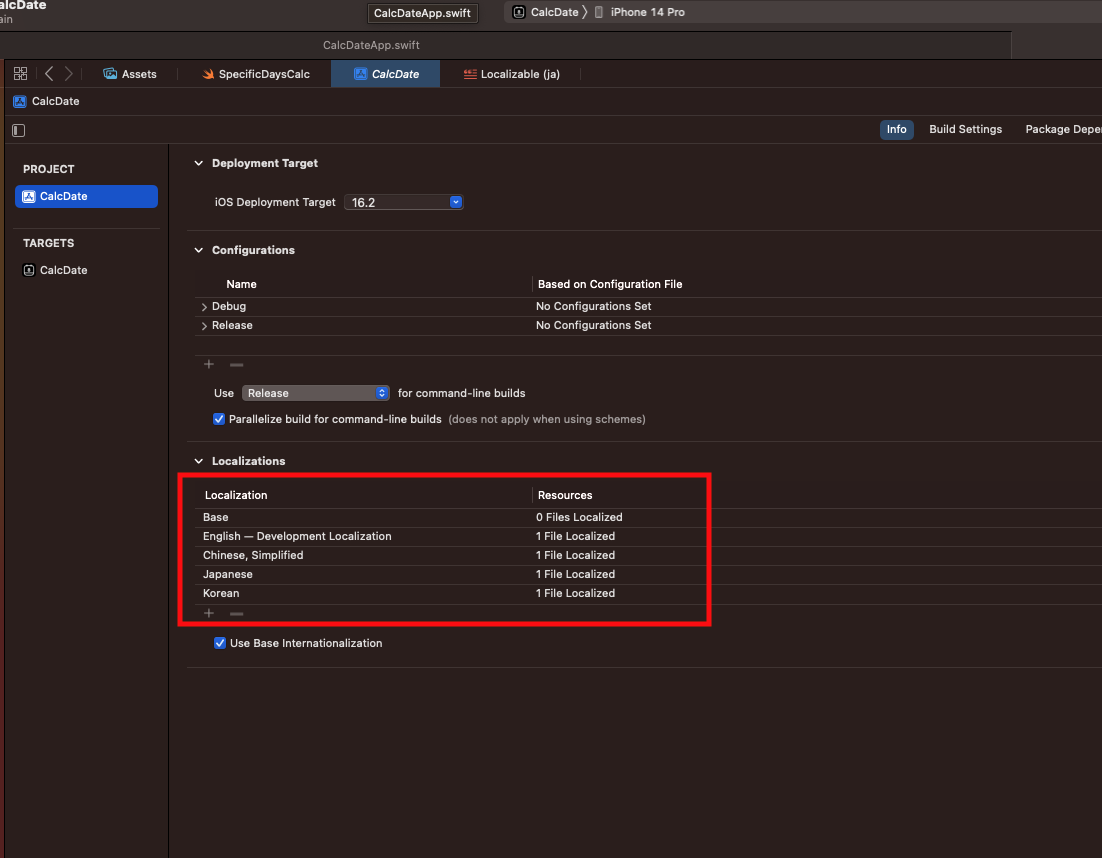This screenshot has width=1102, height=858.
Task: Open the Package Dependencies tab
Action: click(x=1063, y=129)
